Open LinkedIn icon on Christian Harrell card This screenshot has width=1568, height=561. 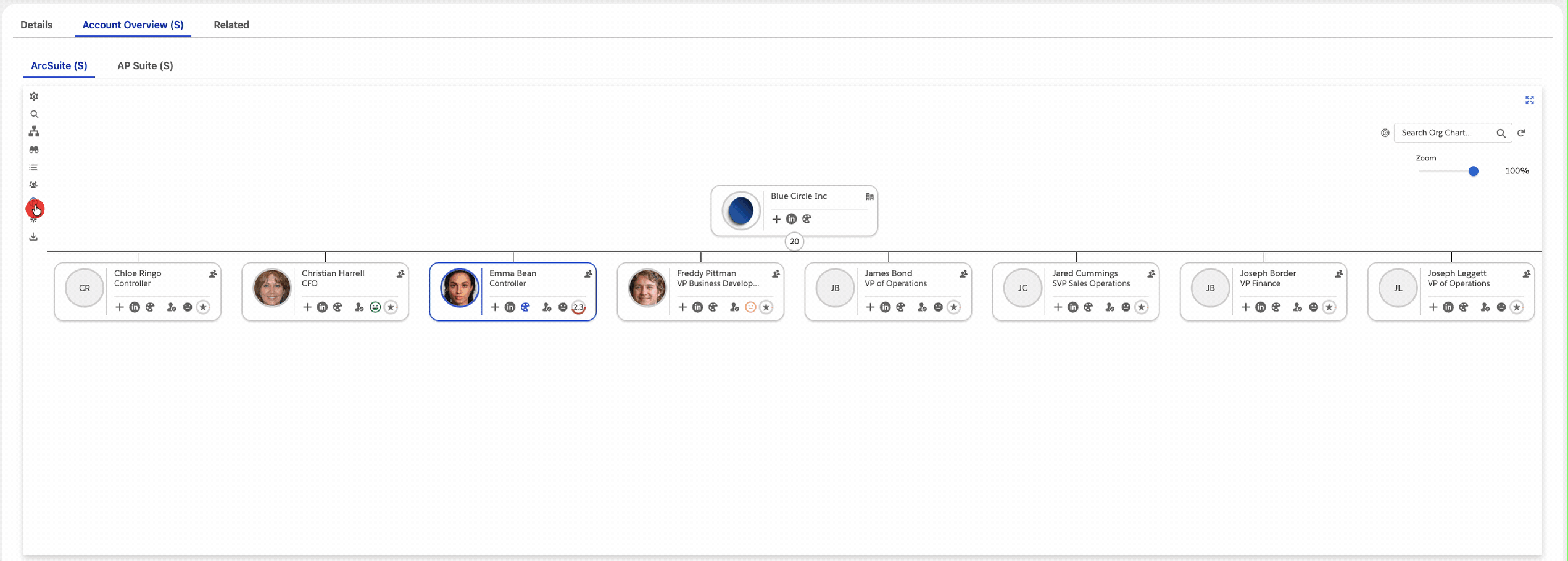coord(322,307)
